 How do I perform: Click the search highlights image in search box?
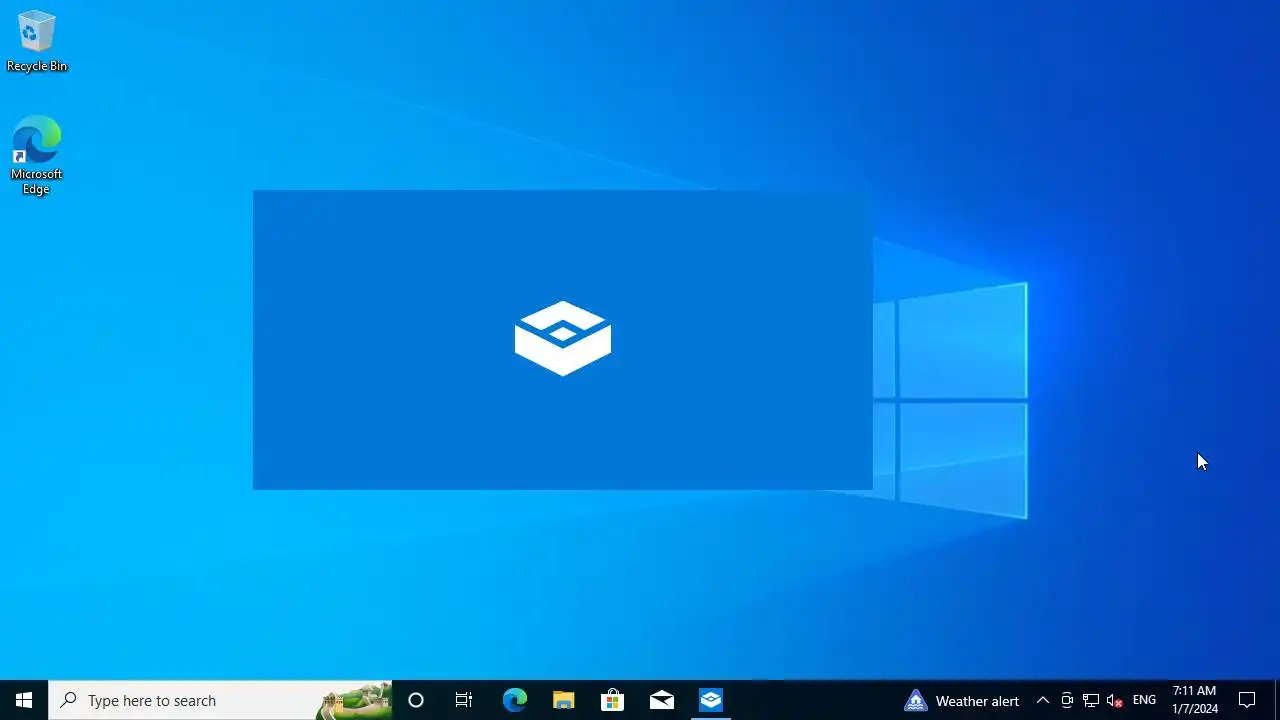[x=354, y=700]
